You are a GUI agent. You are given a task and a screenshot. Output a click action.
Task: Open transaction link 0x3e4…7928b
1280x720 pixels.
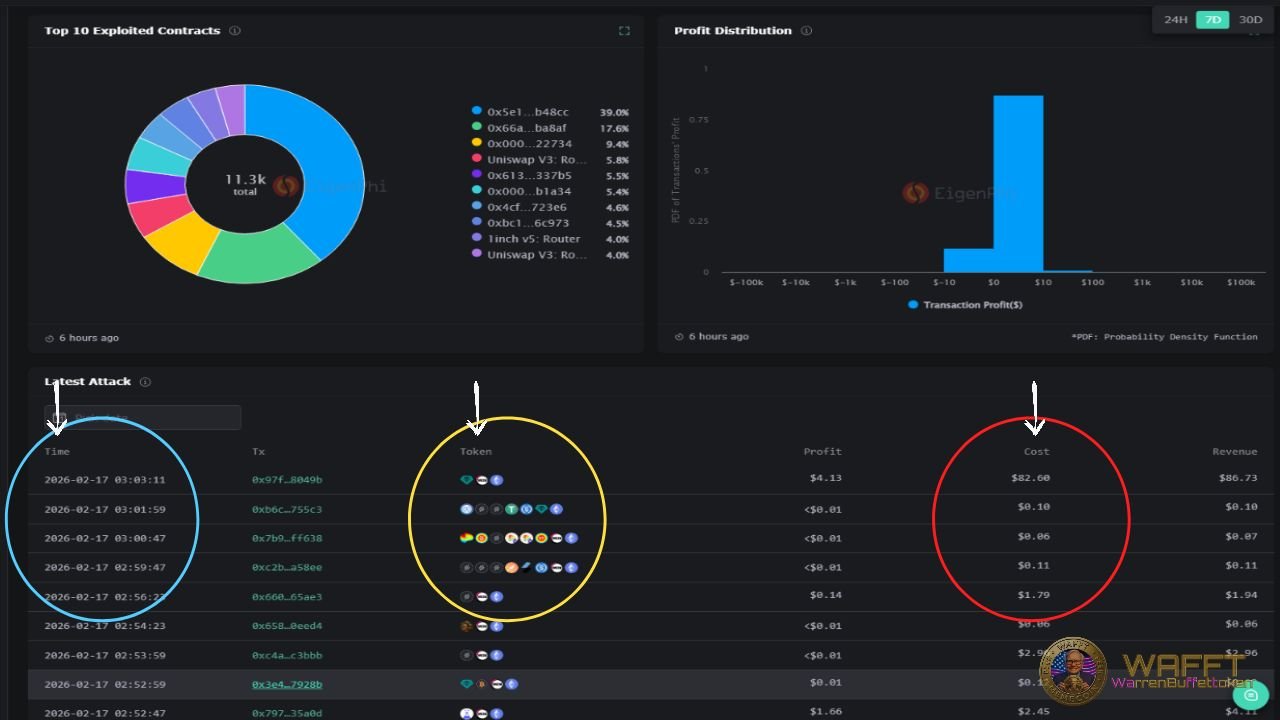tap(287, 684)
